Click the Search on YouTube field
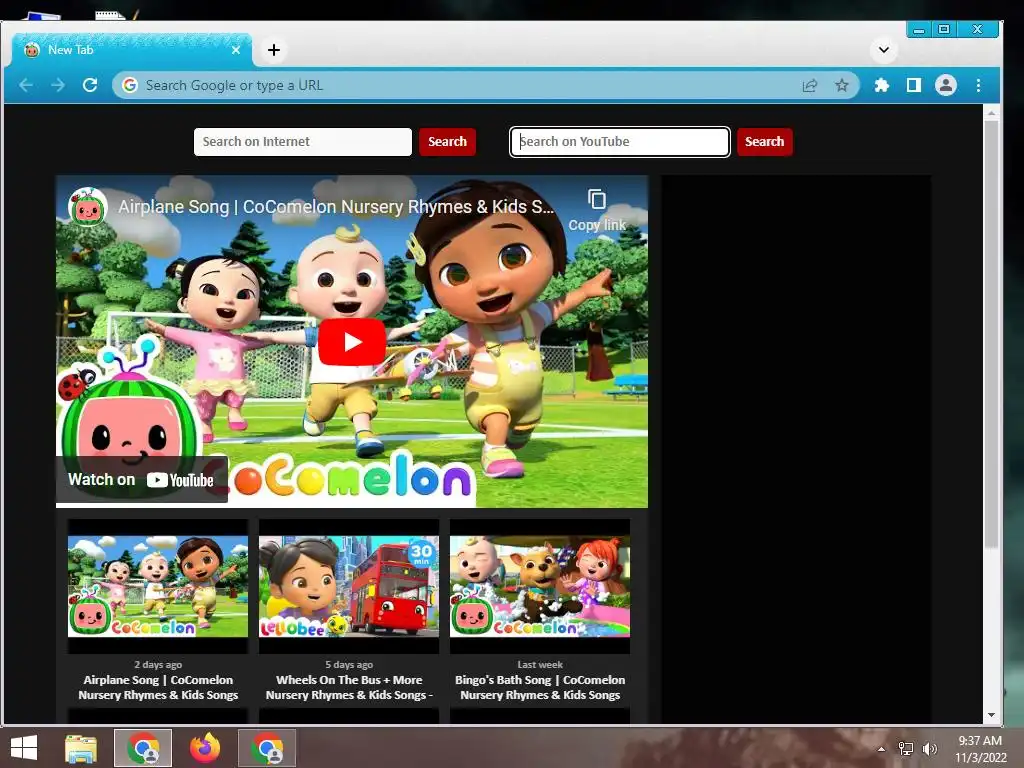1024x768 pixels. [620, 142]
